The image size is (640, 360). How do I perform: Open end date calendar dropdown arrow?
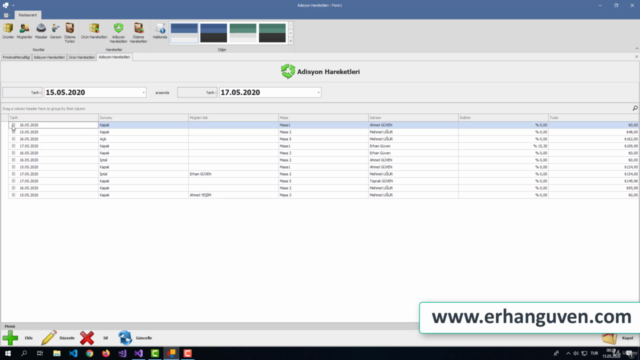click(x=318, y=93)
